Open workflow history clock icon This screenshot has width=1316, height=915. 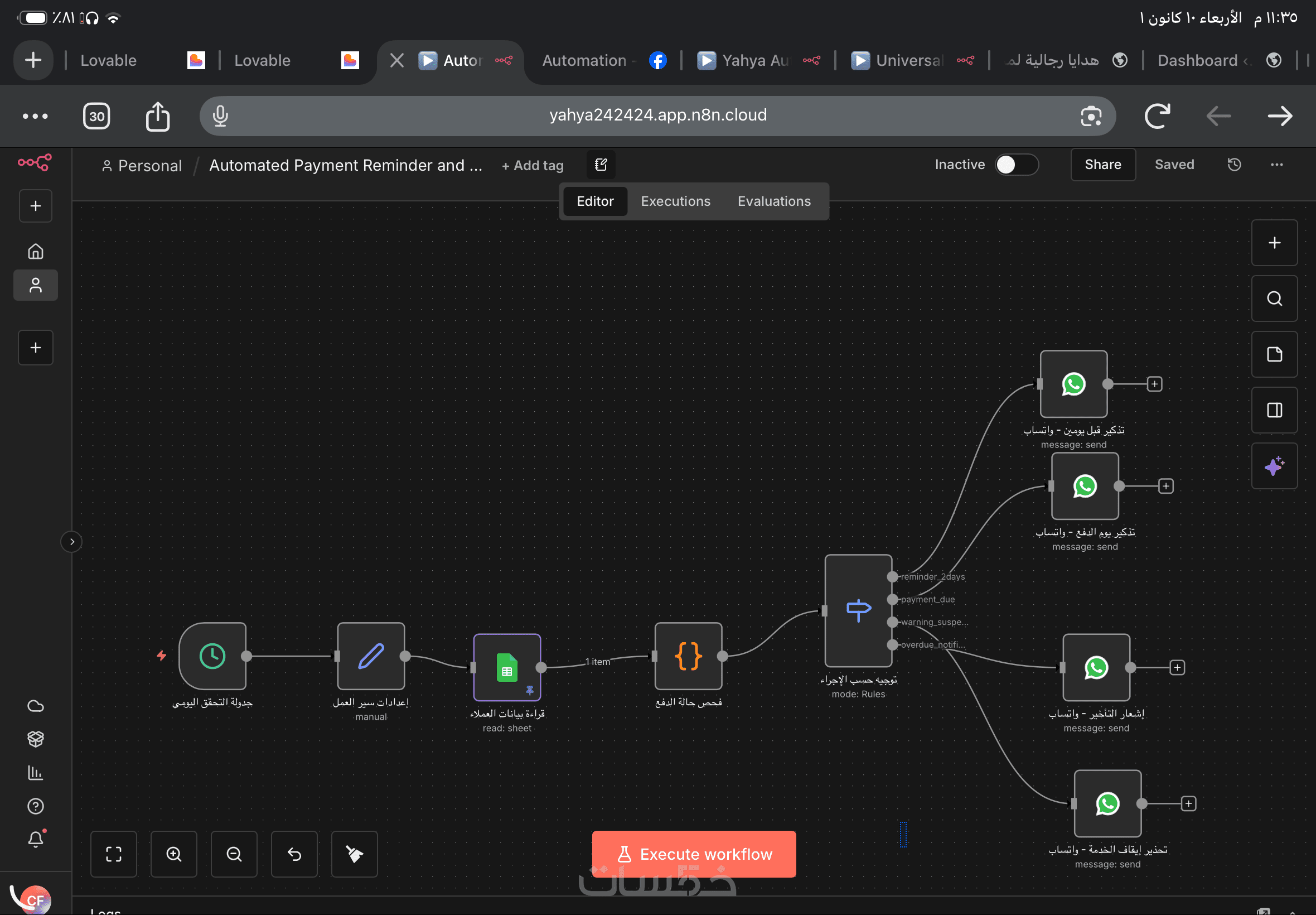click(x=1234, y=165)
